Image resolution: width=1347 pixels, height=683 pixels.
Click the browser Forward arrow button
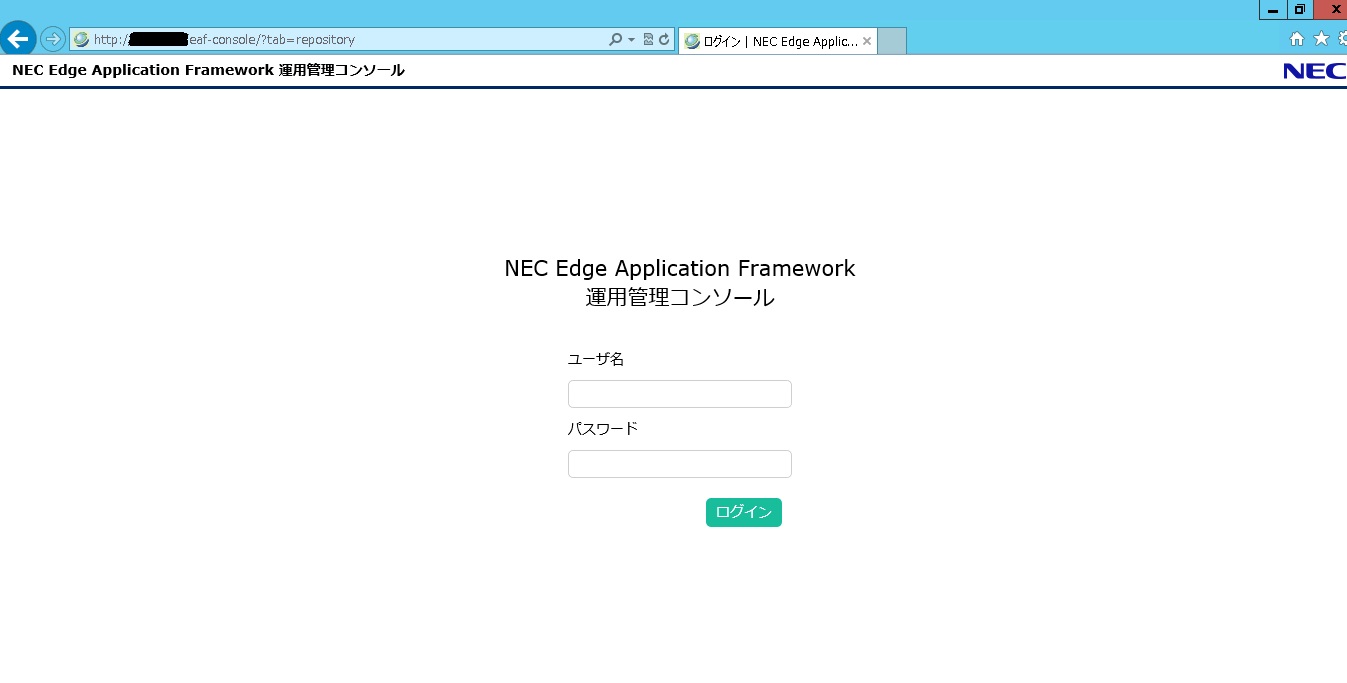coord(52,40)
